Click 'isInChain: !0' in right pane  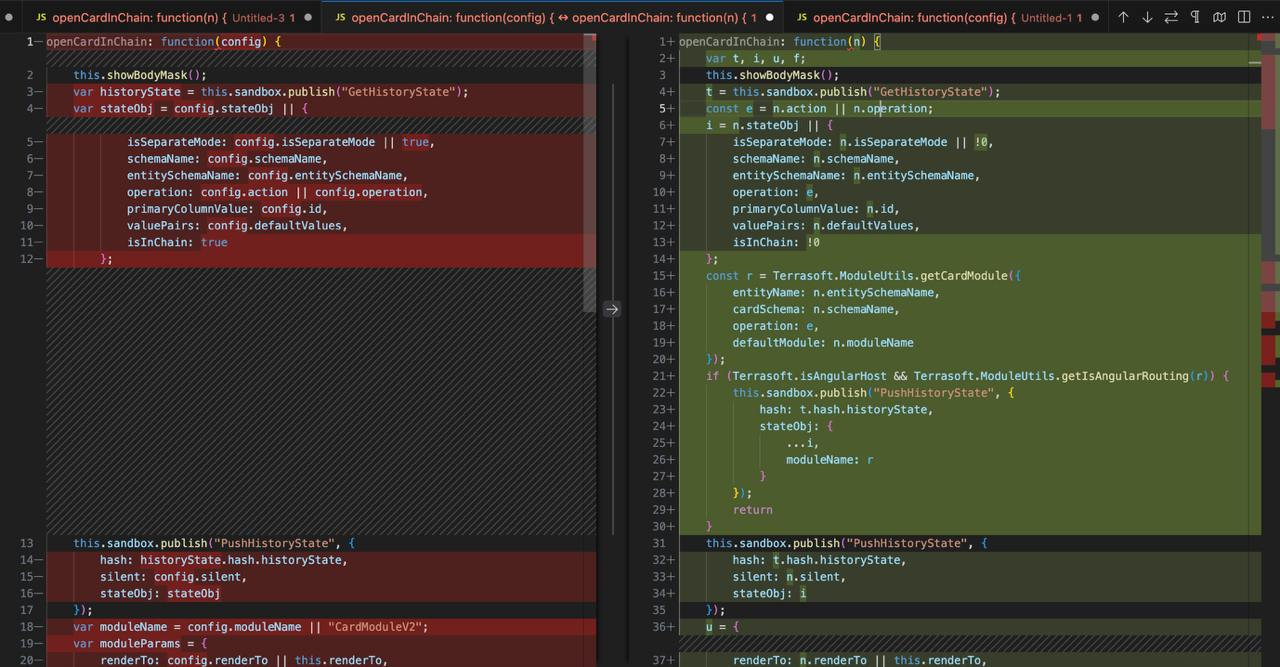click(776, 242)
